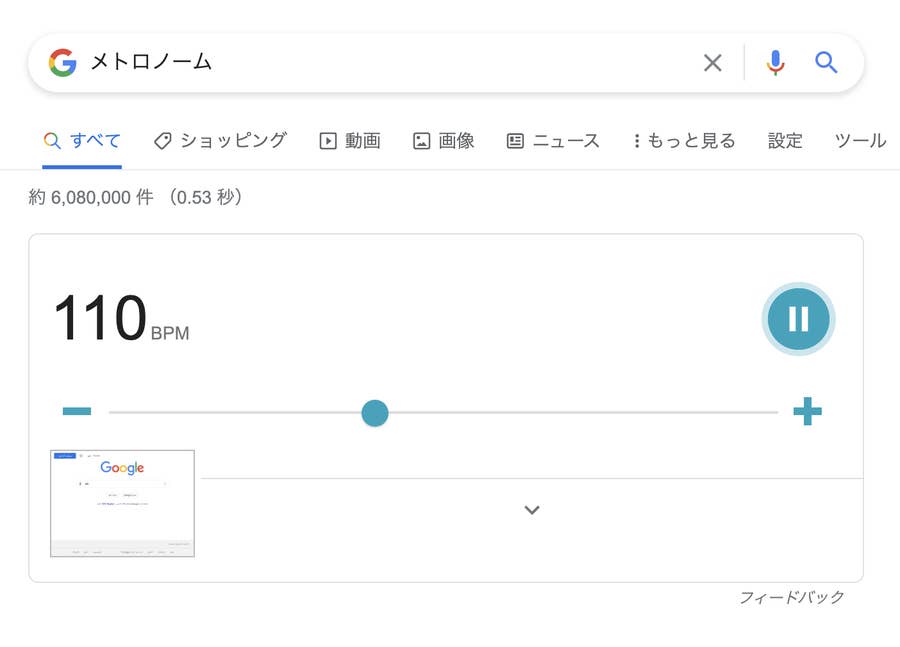Screen dimensions: 900x647
Task: Click the webpage preview thumbnail
Action: [x=122, y=504]
